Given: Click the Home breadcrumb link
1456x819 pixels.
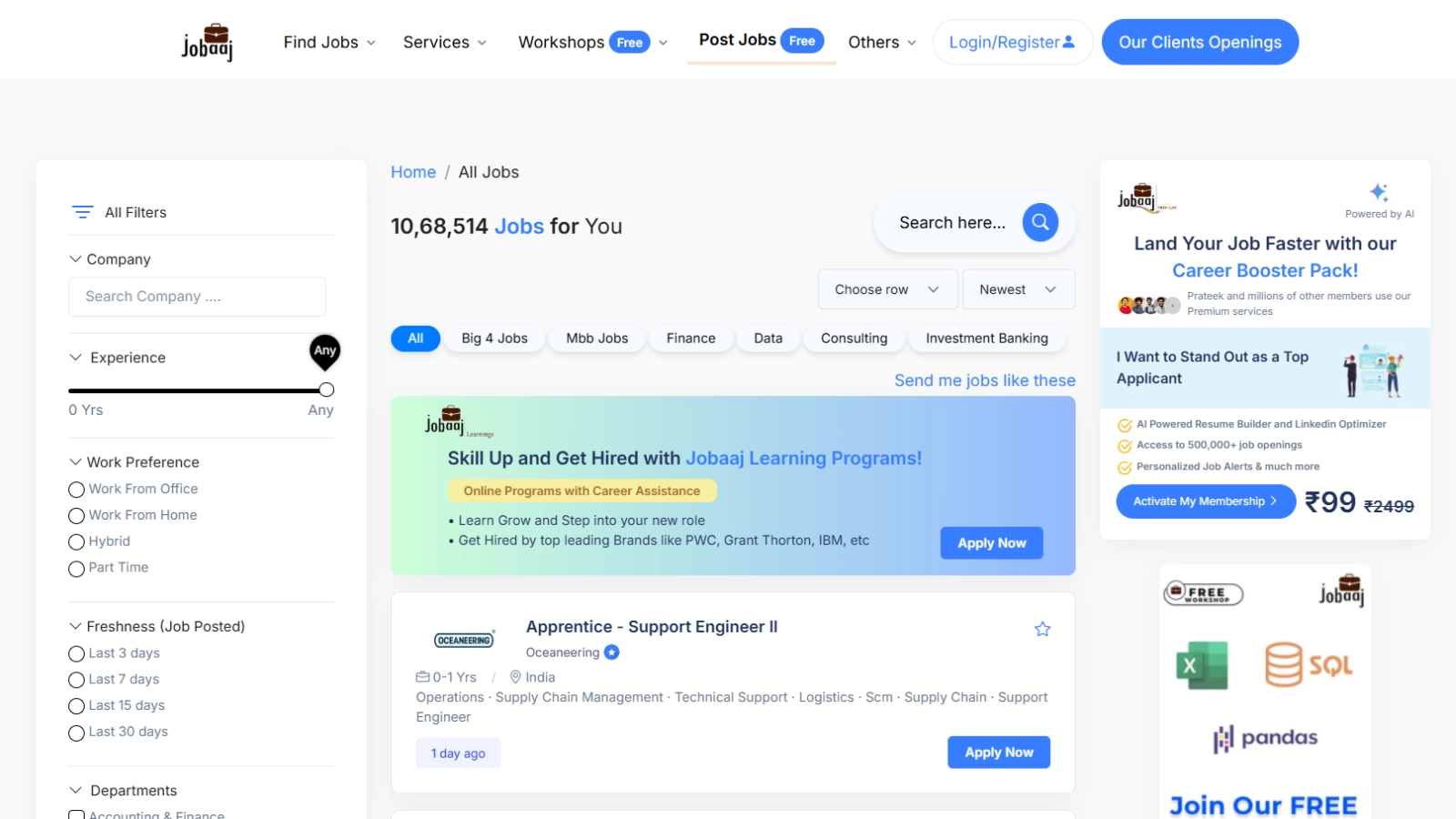Looking at the screenshot, I should (413, 172).
